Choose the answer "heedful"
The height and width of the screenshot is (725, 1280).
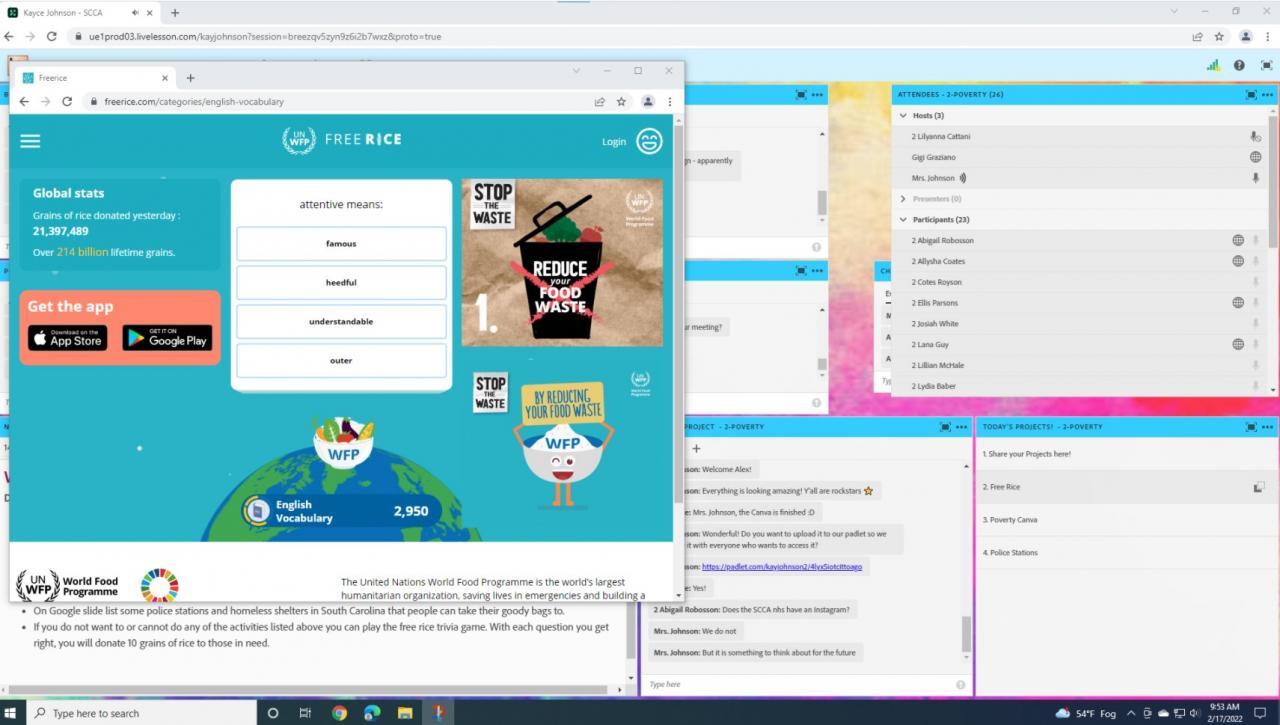click(341, 283)
